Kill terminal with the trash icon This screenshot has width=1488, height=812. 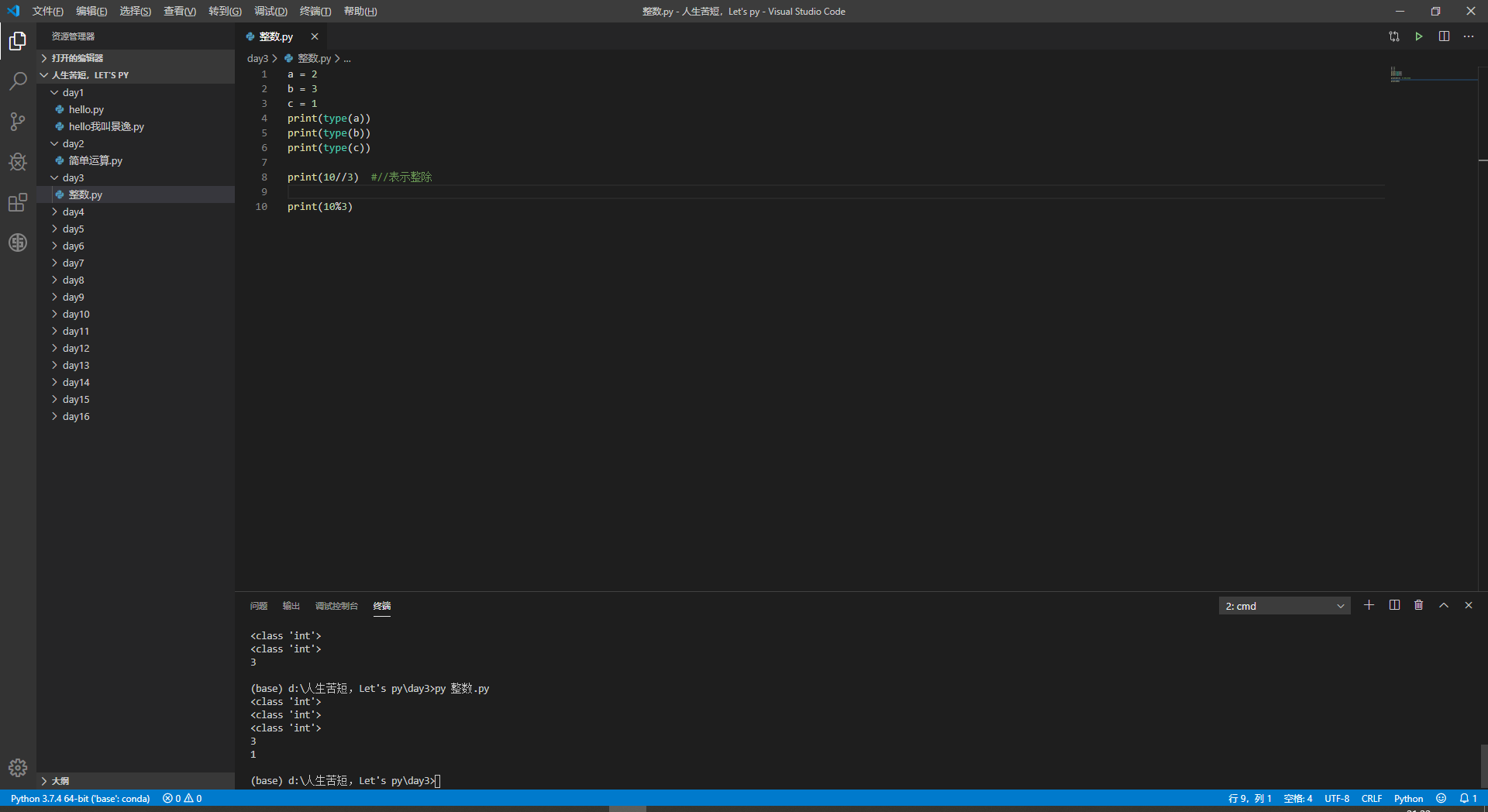click(1419, 605)
